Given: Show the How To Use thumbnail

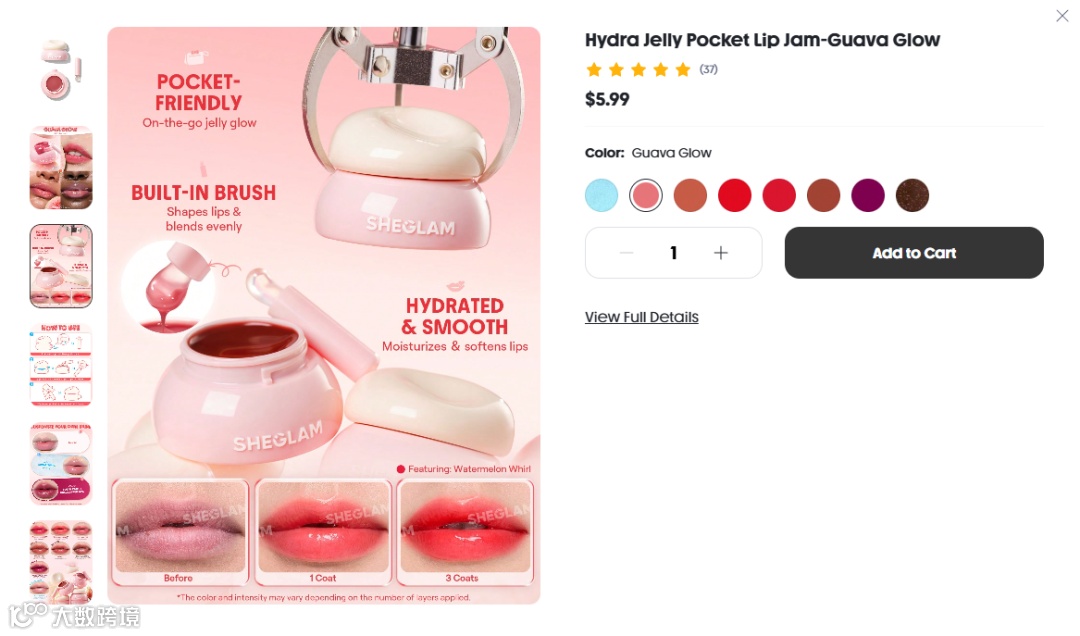Looking at the screenshot, I should [61, 365].
